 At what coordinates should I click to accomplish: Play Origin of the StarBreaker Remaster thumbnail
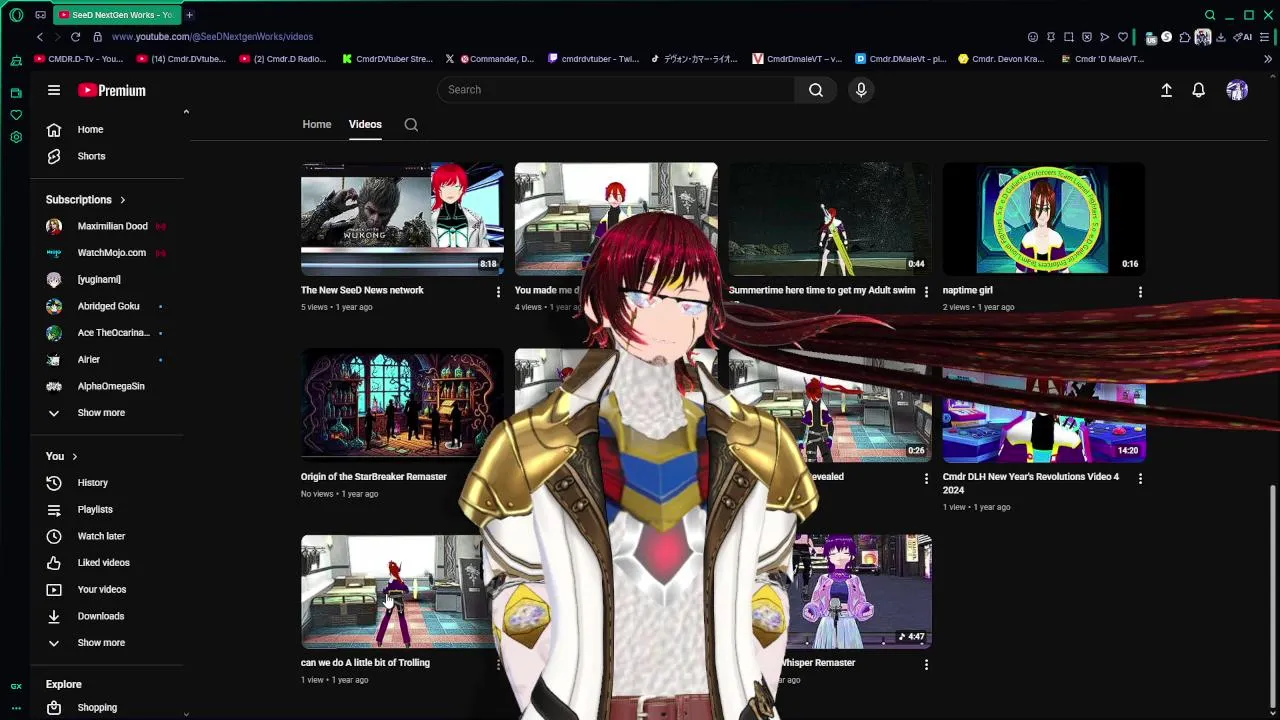402,405
